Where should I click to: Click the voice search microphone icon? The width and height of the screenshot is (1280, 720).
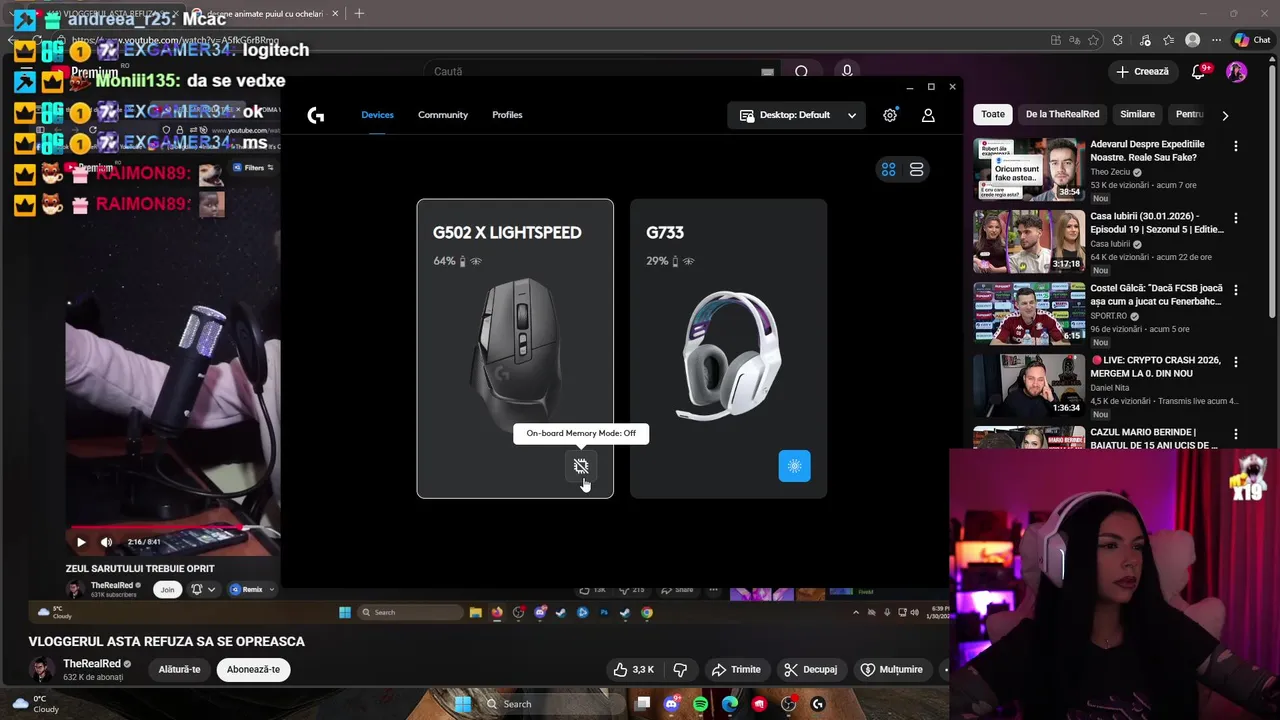[847, 72]
